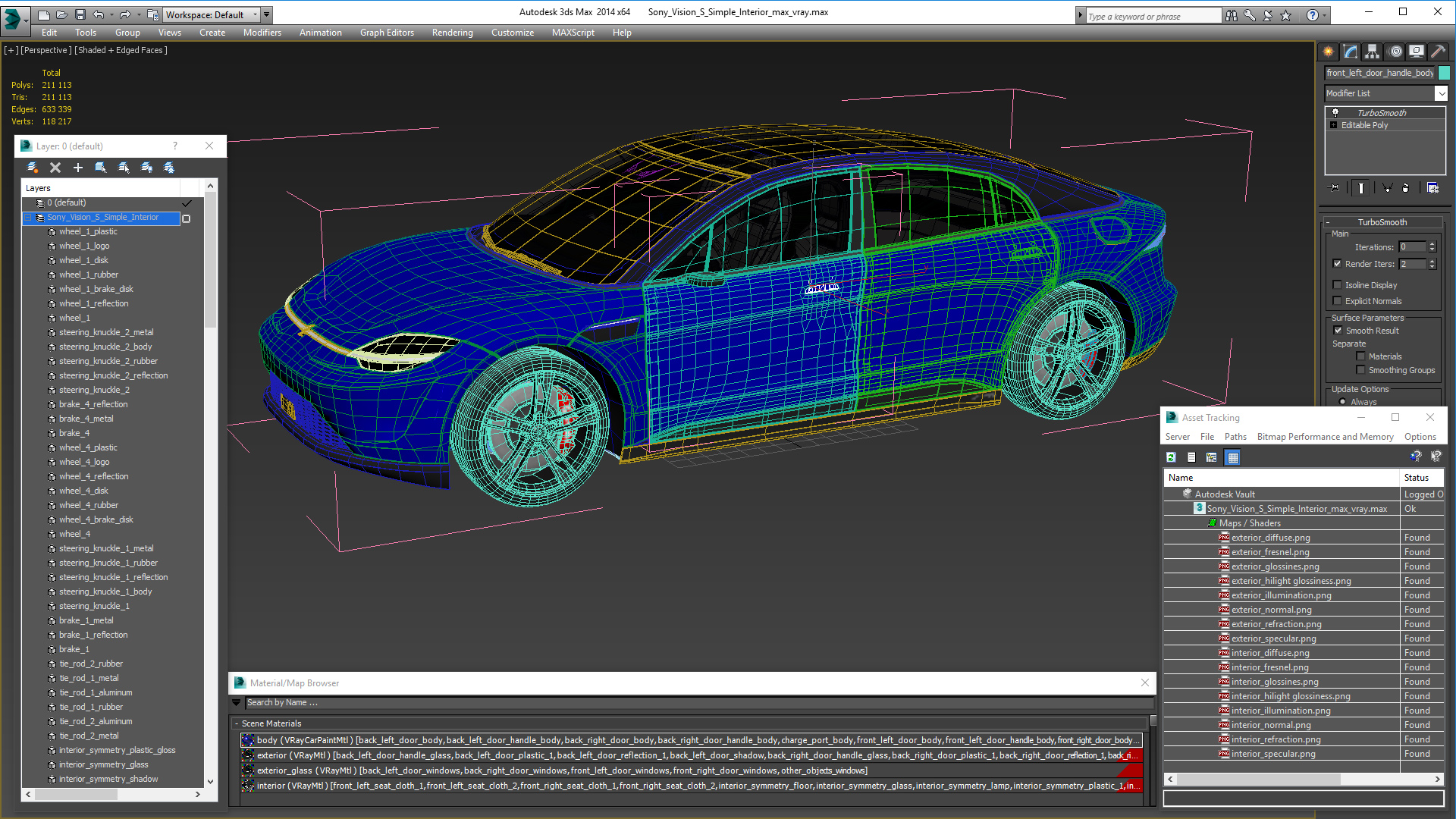Click the Name column header in Asset Tracking
The width and height of the screenshot is (1456, 819).
click(x=1282, y=478)
